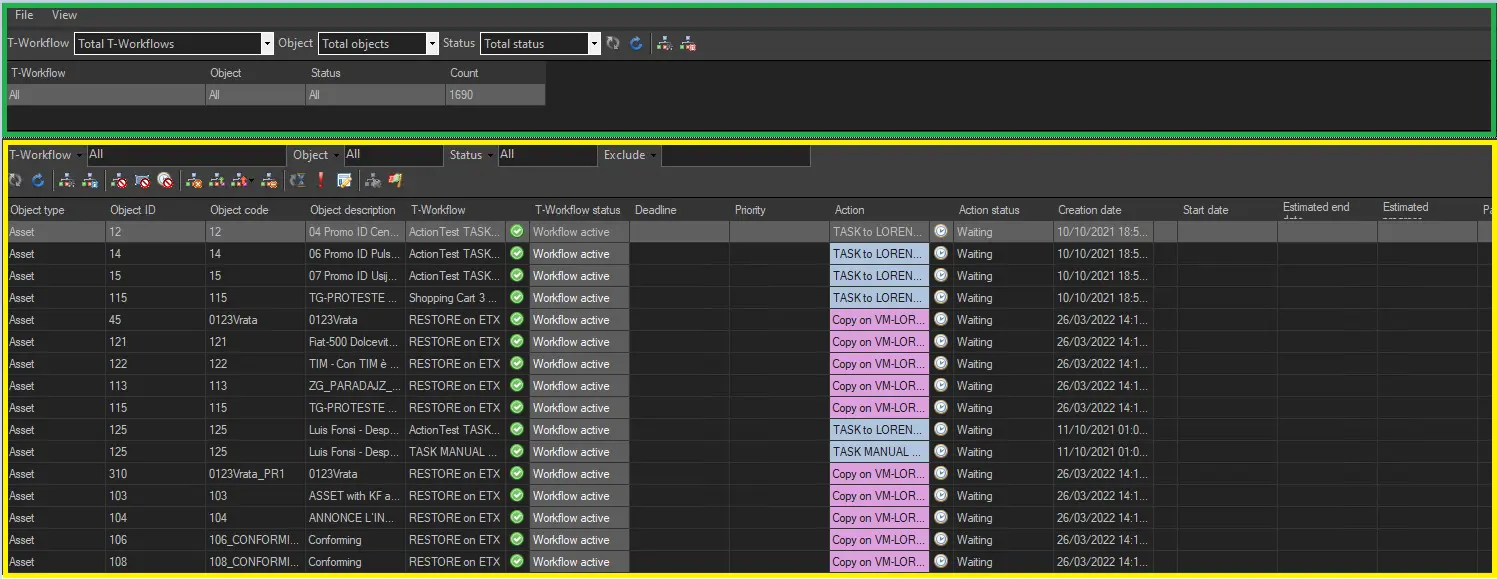Click the Exclude filter text field
1497x579 pixels.
point(735,156)
